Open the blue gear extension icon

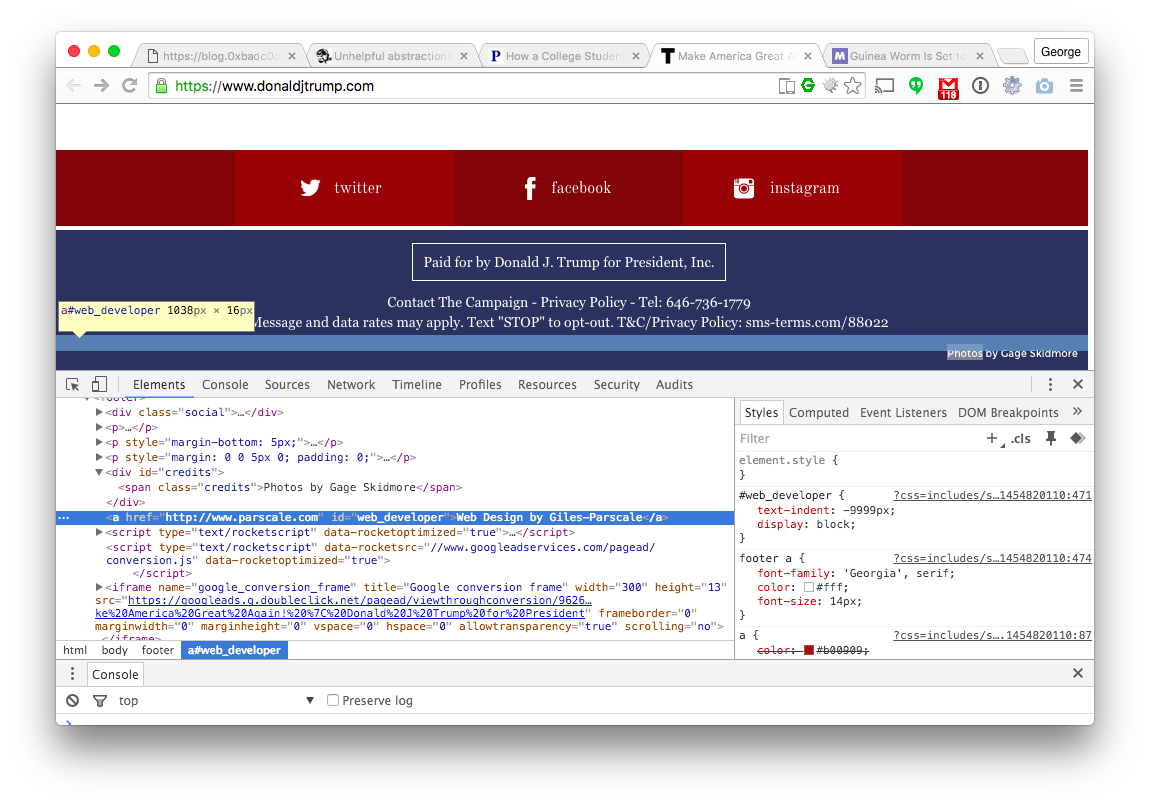(1012, 86)
